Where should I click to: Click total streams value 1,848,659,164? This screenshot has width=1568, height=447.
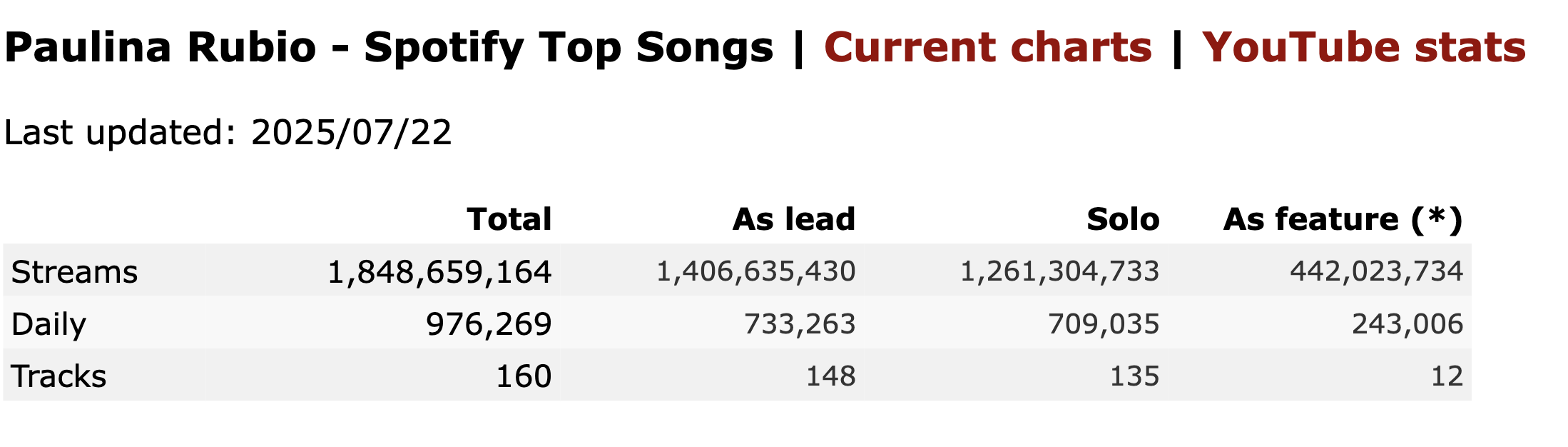[x=439, y=271]
